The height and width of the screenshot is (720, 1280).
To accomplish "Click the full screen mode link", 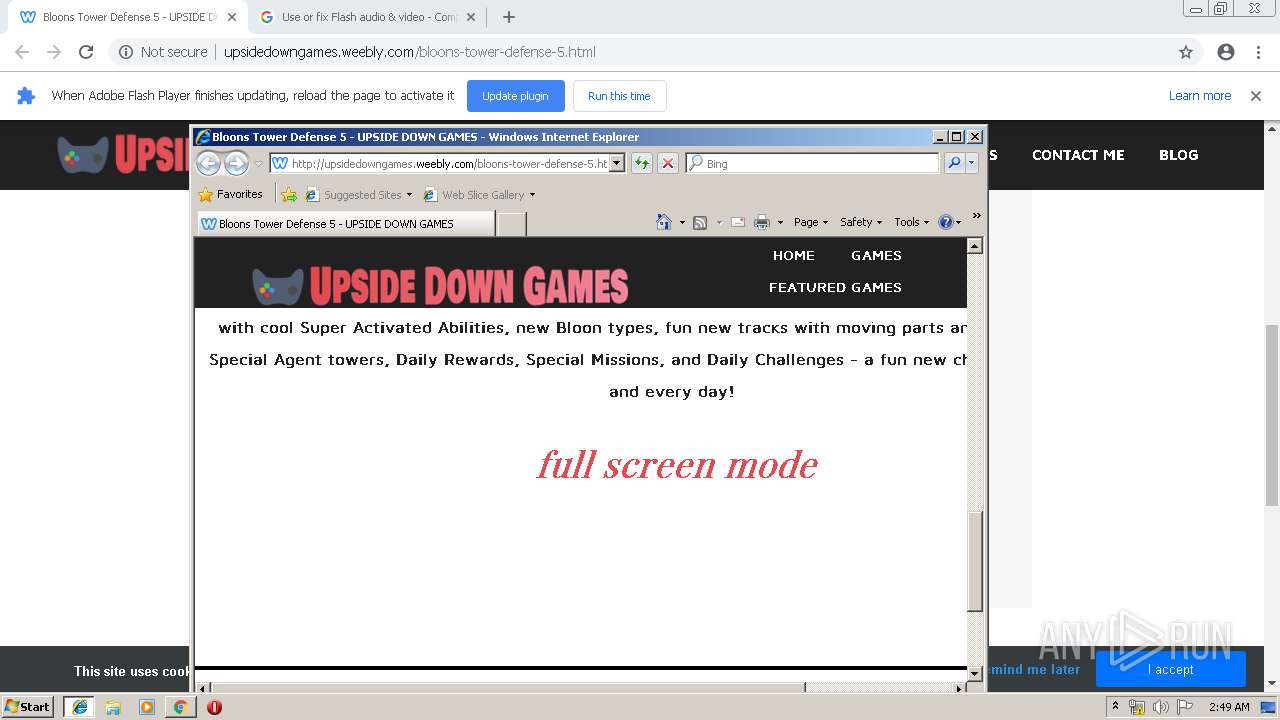I will (x=678, y=464).
